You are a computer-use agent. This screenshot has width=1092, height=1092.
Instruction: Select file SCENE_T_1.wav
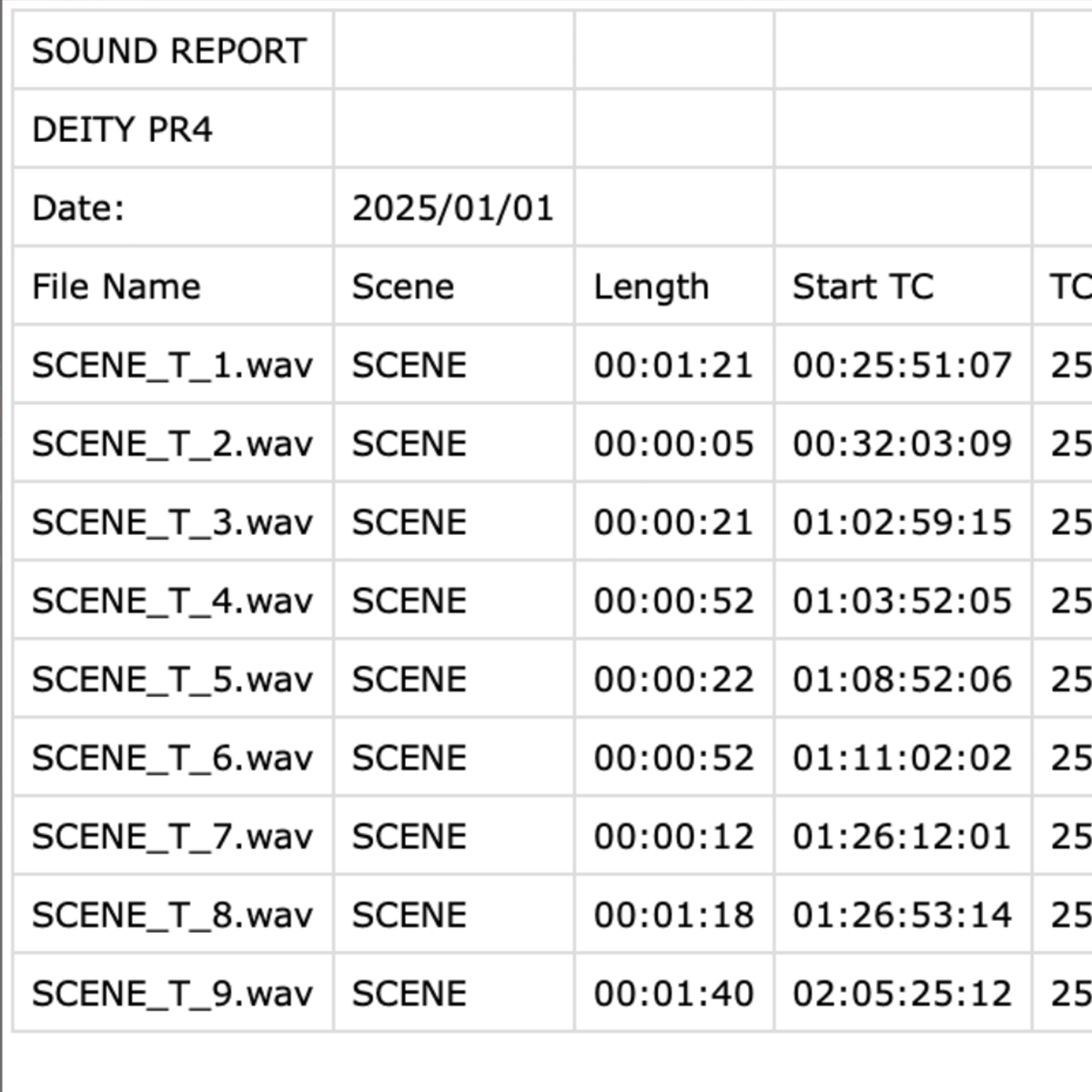[172, 365]
